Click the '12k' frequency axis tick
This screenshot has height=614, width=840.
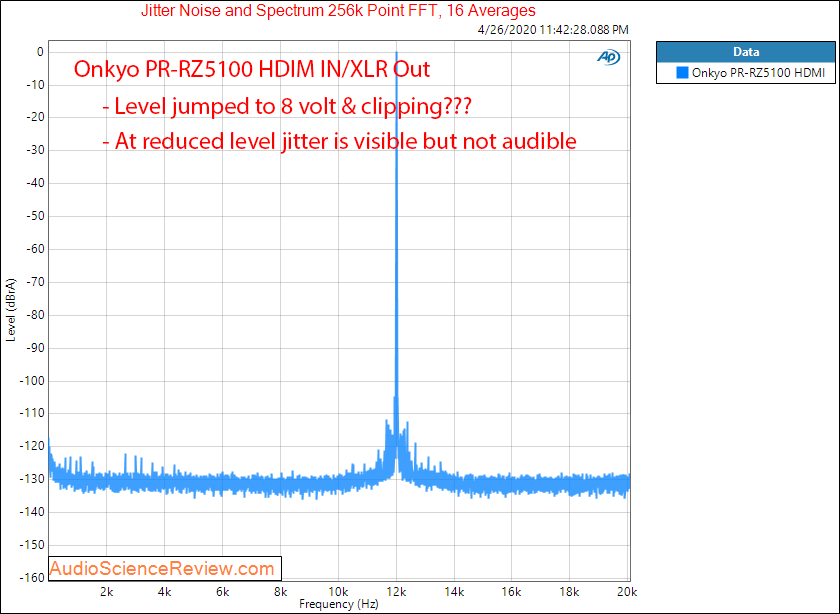[x=396, y=592]
